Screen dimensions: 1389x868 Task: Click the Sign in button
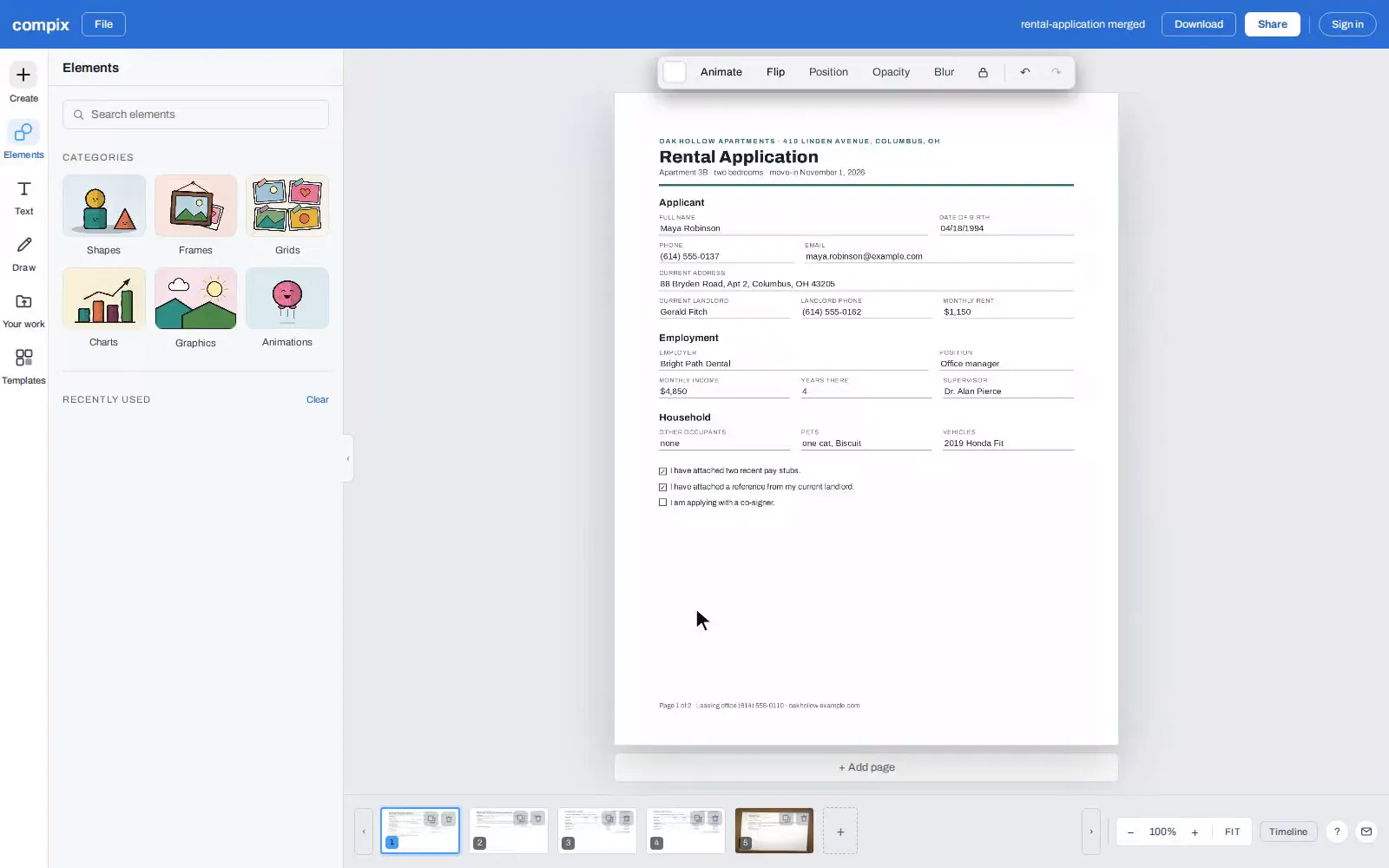(x=1347, y=24)
